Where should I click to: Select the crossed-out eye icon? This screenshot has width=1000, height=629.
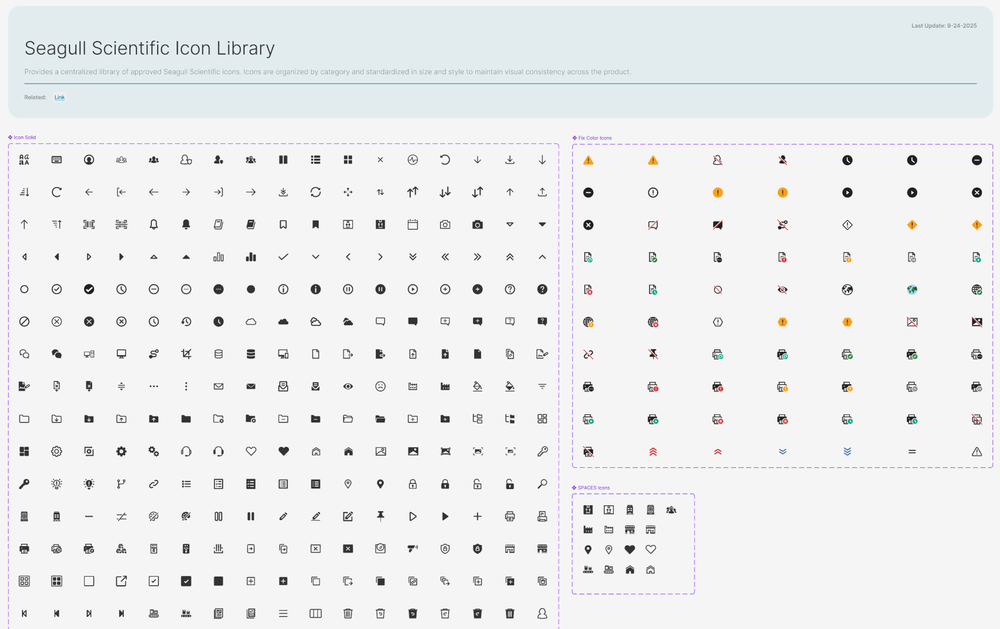783,290
